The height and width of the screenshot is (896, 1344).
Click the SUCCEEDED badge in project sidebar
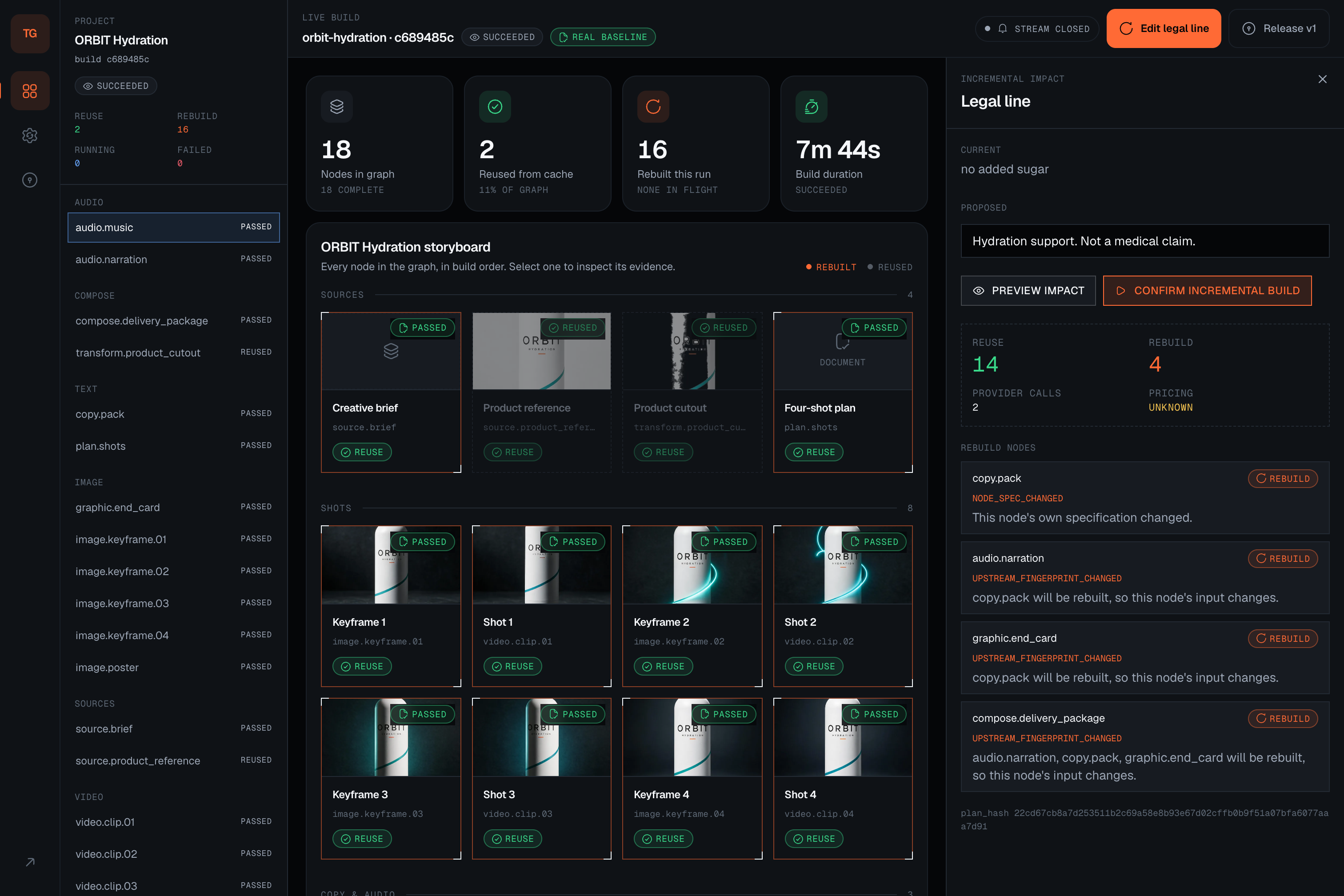point(116,86)
